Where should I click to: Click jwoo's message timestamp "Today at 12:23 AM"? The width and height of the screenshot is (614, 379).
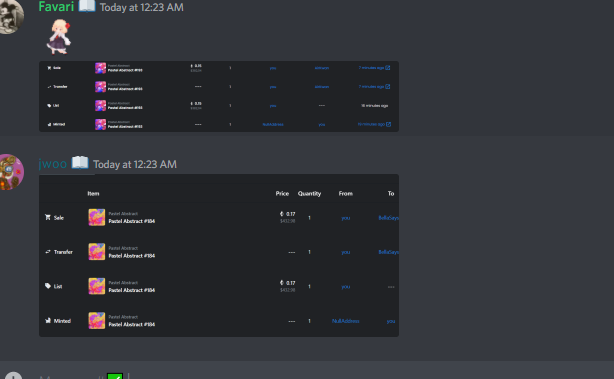pos(135,164)
